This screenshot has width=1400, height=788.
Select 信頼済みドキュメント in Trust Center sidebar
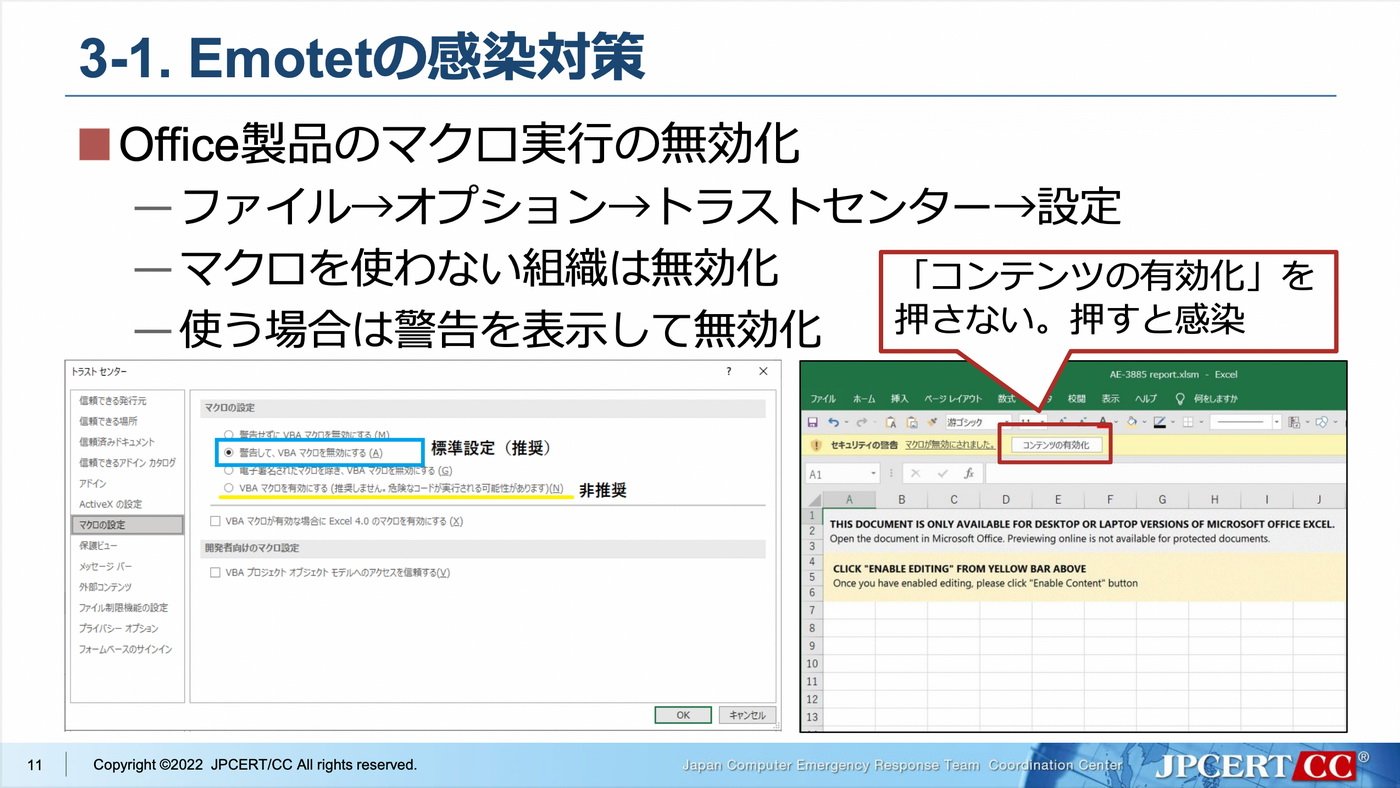pyautogui.click(x=117, y=442)
